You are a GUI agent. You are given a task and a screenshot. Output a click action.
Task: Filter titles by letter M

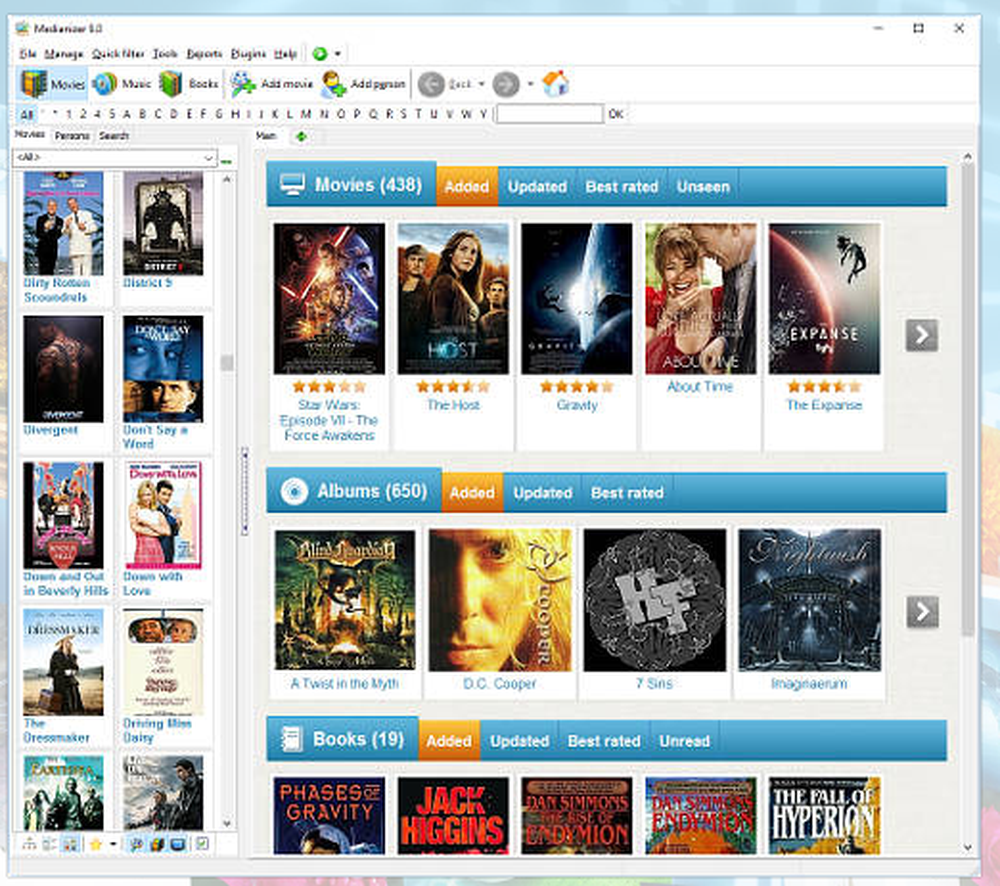coord(306,114)
